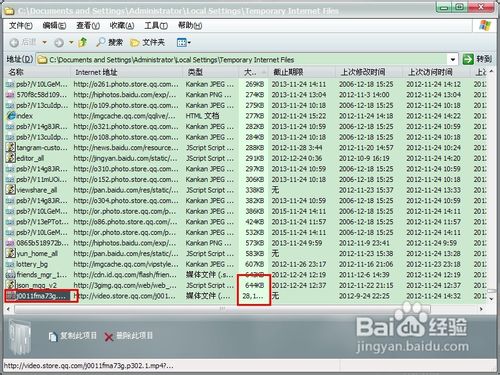Open the Help (帮助) menu
The image size is (500, 375).
[190, 26]
